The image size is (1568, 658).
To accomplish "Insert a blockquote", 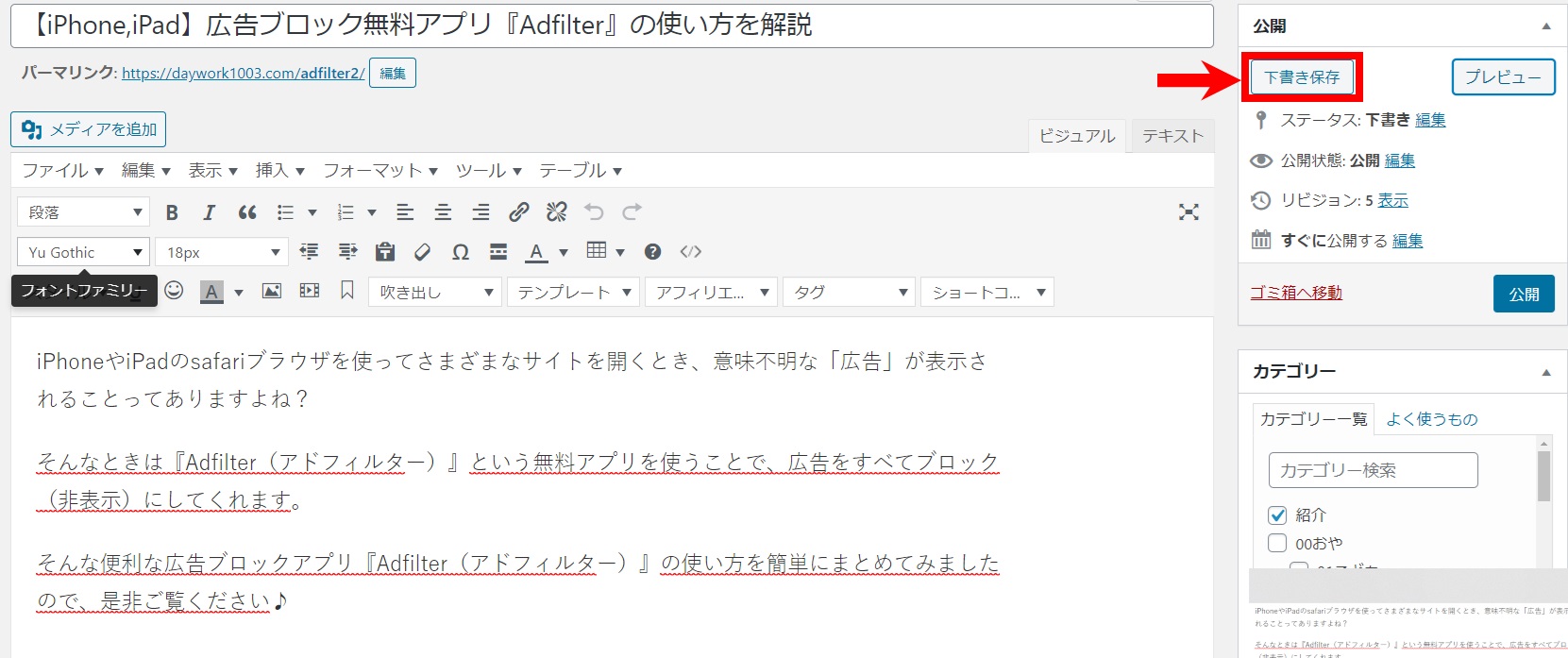I will coord(247,212).
